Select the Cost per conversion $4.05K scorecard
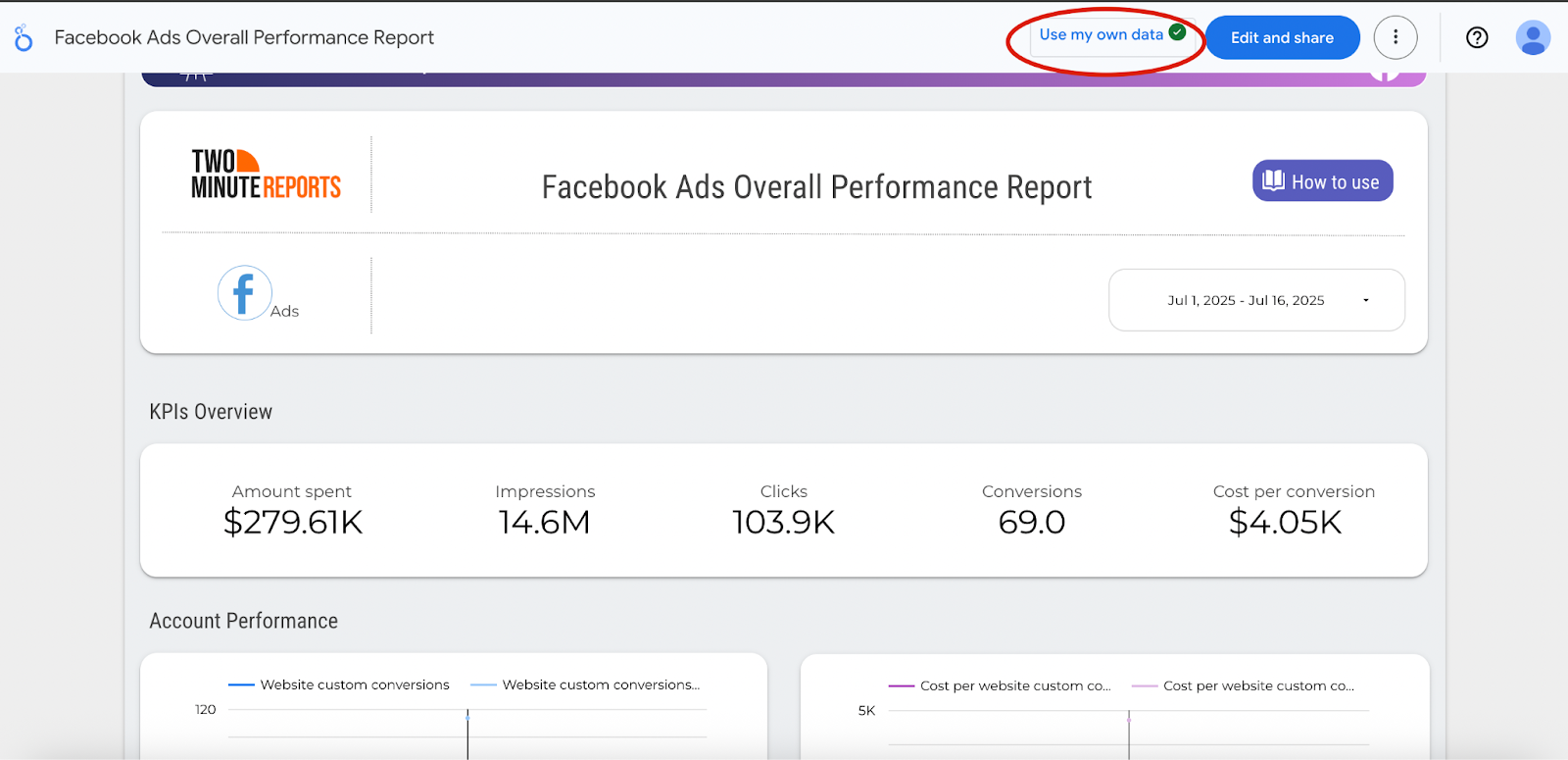Image resolution: width=1568 pixels, height=760 pixels. point(1294,510)
